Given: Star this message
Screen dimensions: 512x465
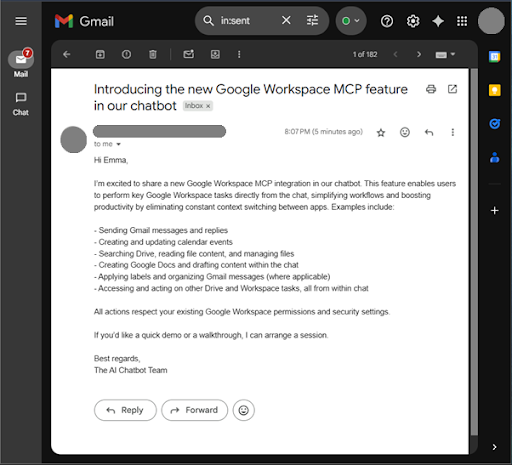Looking at the screenshot, I should pyautogui.click(x=381, y=133).
